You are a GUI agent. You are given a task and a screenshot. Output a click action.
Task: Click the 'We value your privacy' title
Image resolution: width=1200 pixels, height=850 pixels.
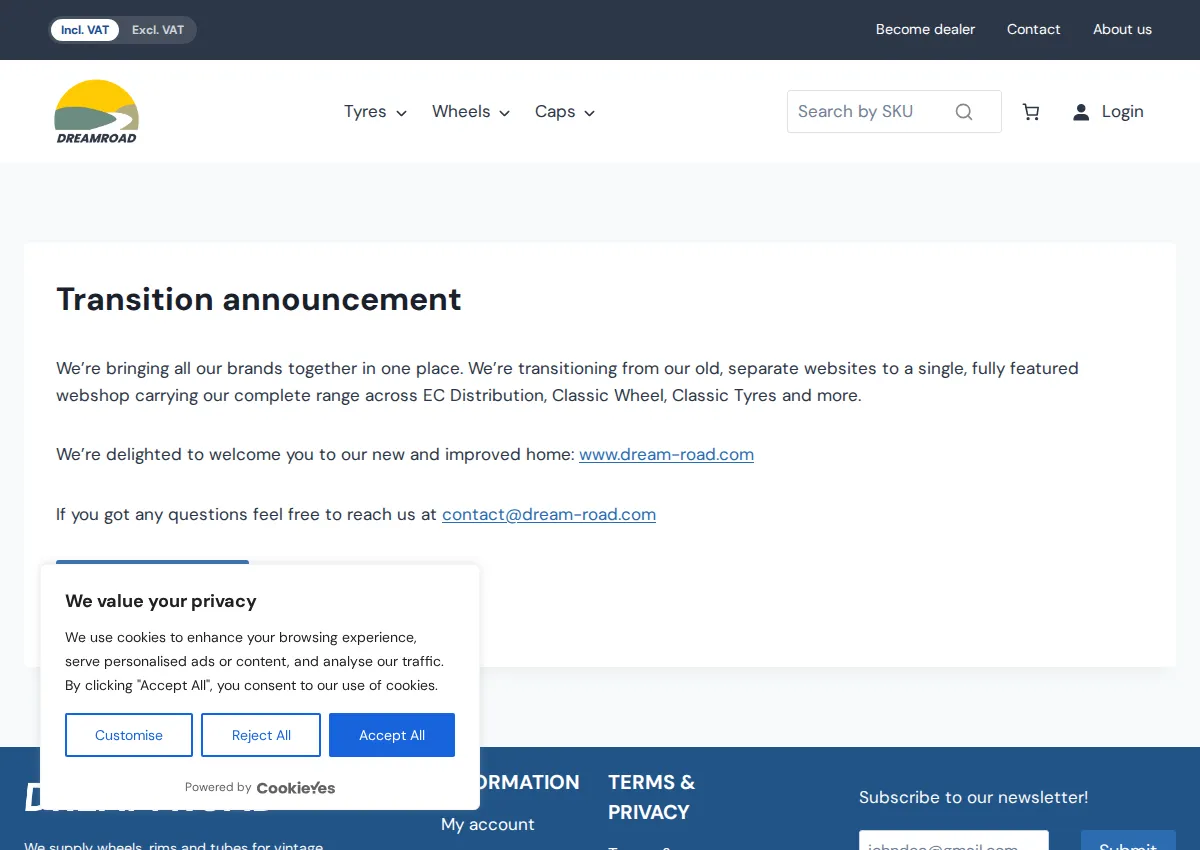coord(161,601)
